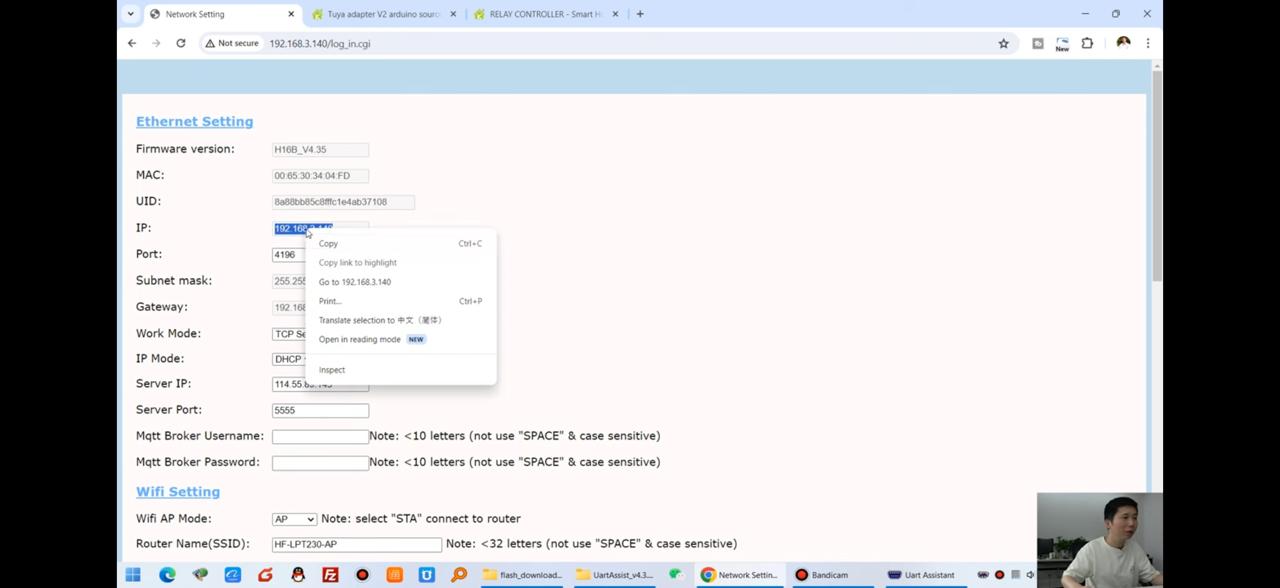Switch to the Tuya adapter V2 tab
The height and width of the screenshot is (588, 1280).
click(x=380, y=14)
